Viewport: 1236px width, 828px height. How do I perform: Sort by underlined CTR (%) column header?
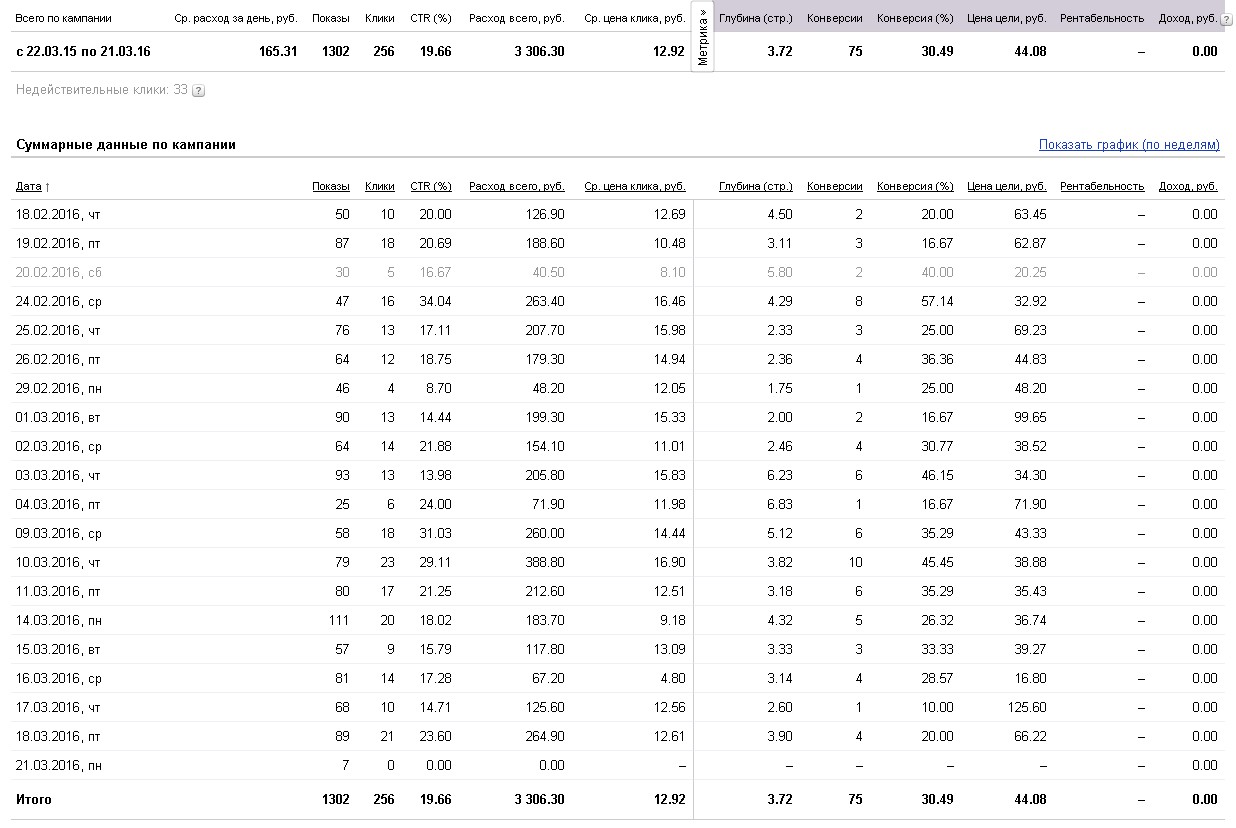431,186
